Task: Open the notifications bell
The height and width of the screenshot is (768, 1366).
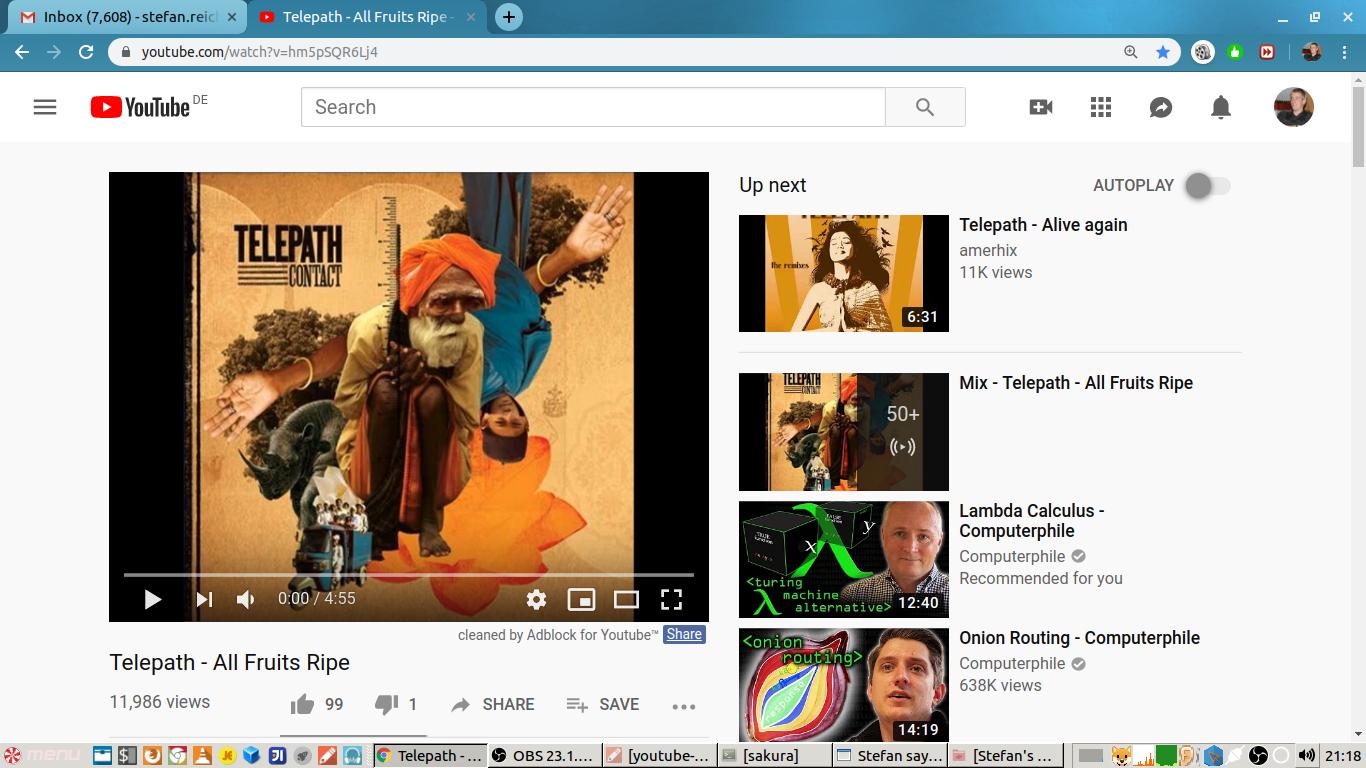Action: click(1221, 107)
